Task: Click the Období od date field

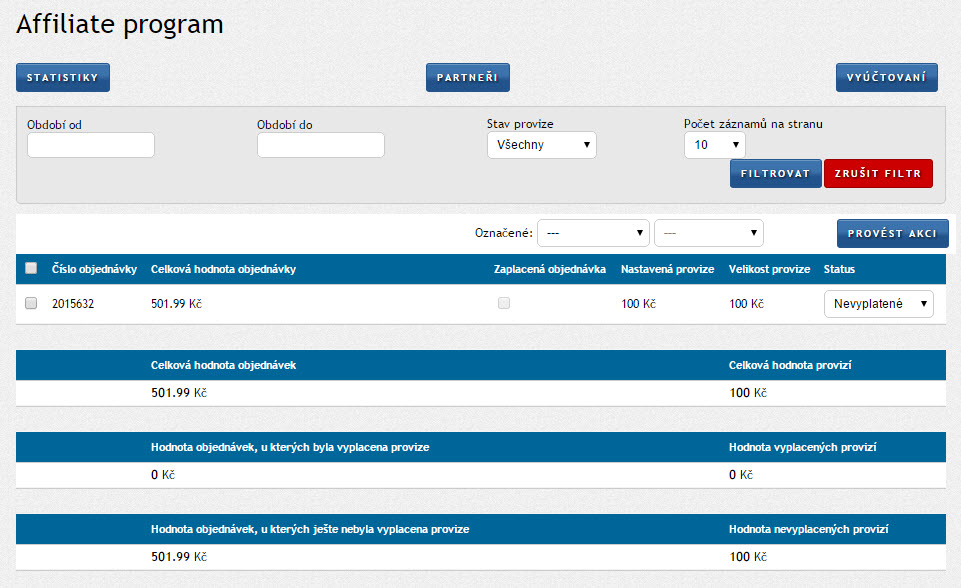Action: click(x=91, y=145)
